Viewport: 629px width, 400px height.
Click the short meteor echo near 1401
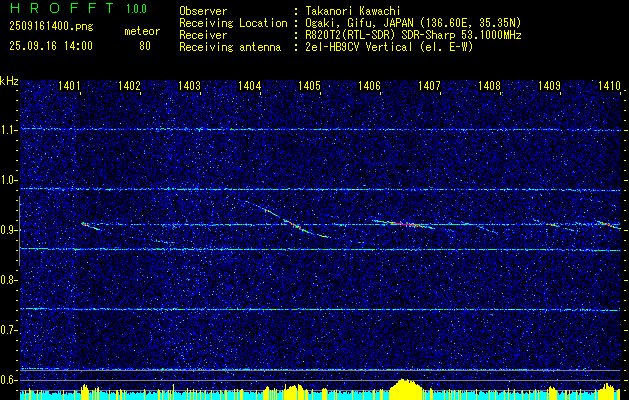coord(91,226)
